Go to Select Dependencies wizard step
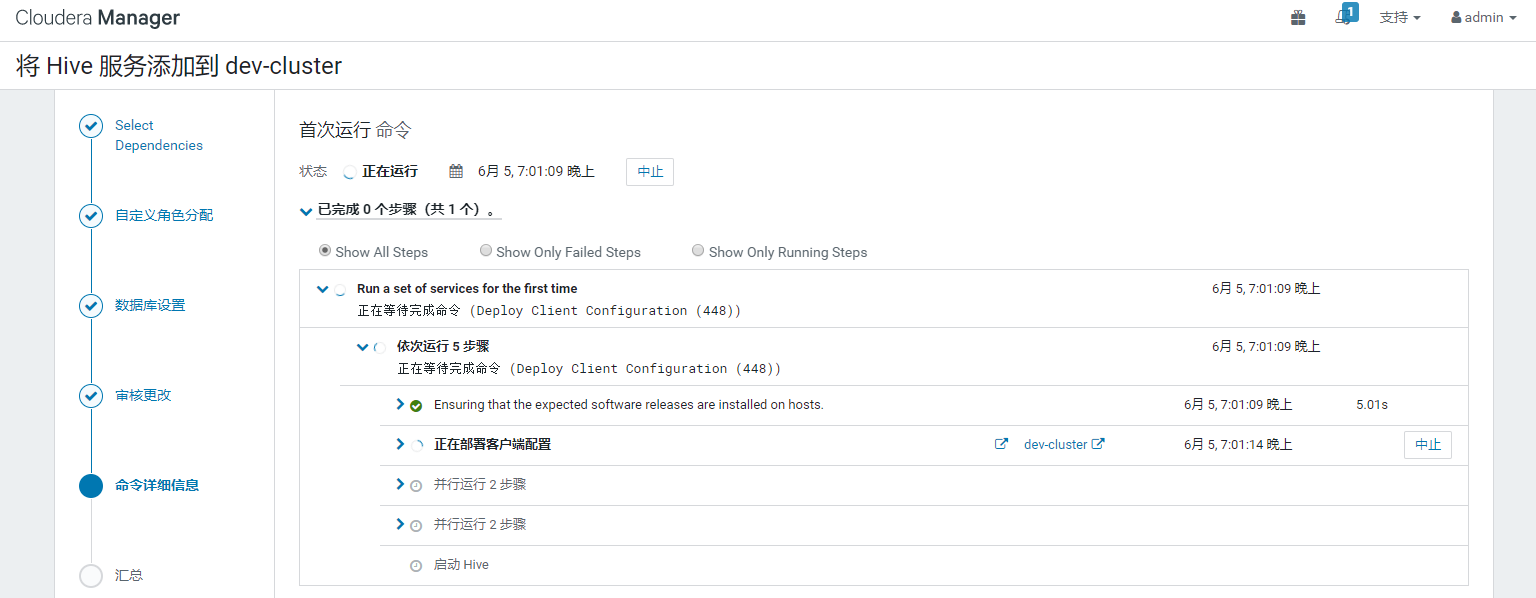Image resolution: width=1536 pixels, height=598 pixels. [x=159, y=135]
